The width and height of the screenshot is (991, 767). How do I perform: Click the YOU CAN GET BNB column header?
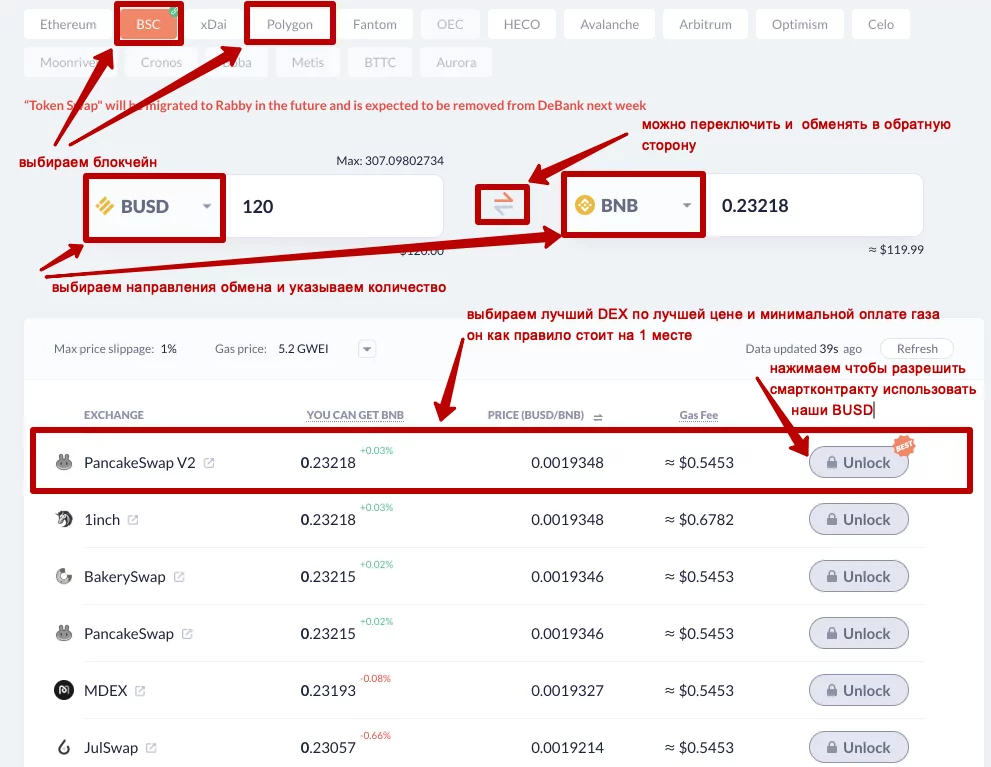(x=355, y=415)
